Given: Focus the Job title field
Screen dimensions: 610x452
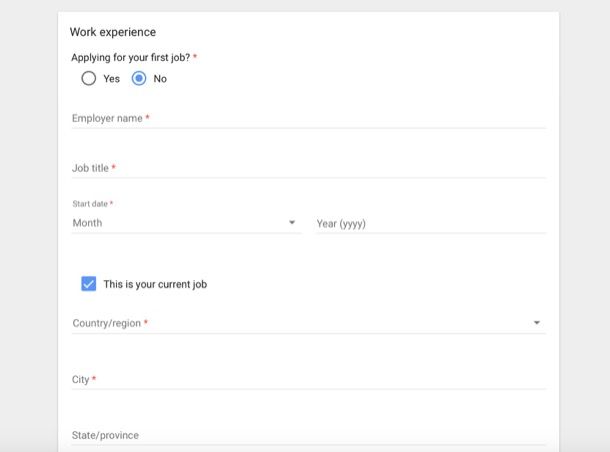Looking at the screenshot, I should 309,168.
